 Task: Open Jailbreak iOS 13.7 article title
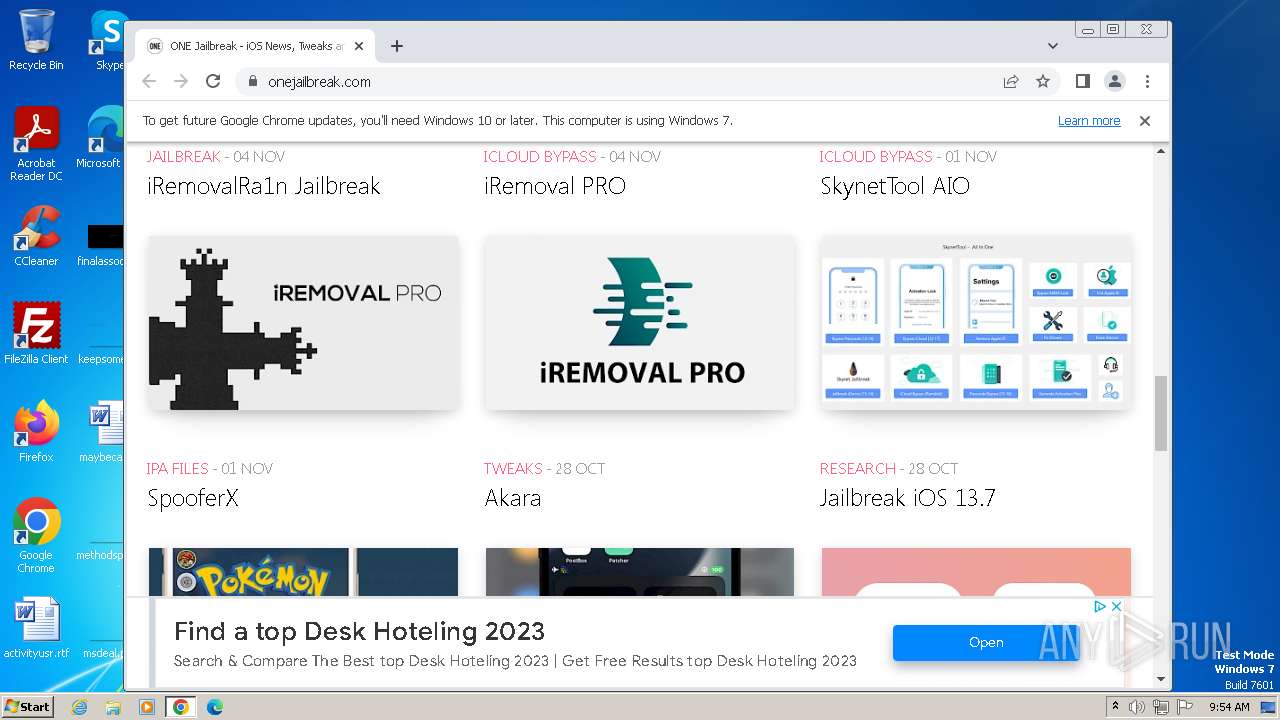[x=908, y=498]
